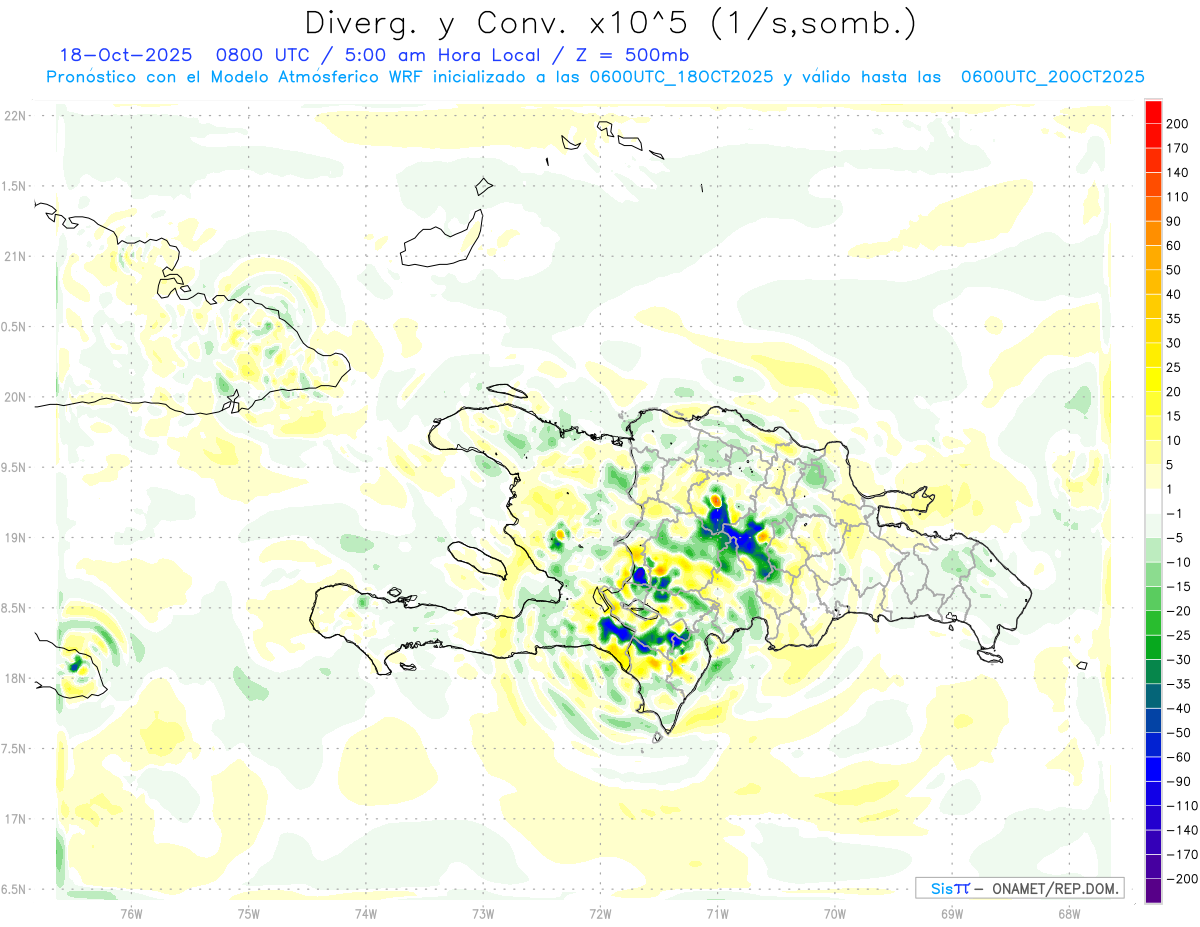Click the '70W' longitude label
The height and width of the screenshot is (927, 1200).
coord(835,913)
